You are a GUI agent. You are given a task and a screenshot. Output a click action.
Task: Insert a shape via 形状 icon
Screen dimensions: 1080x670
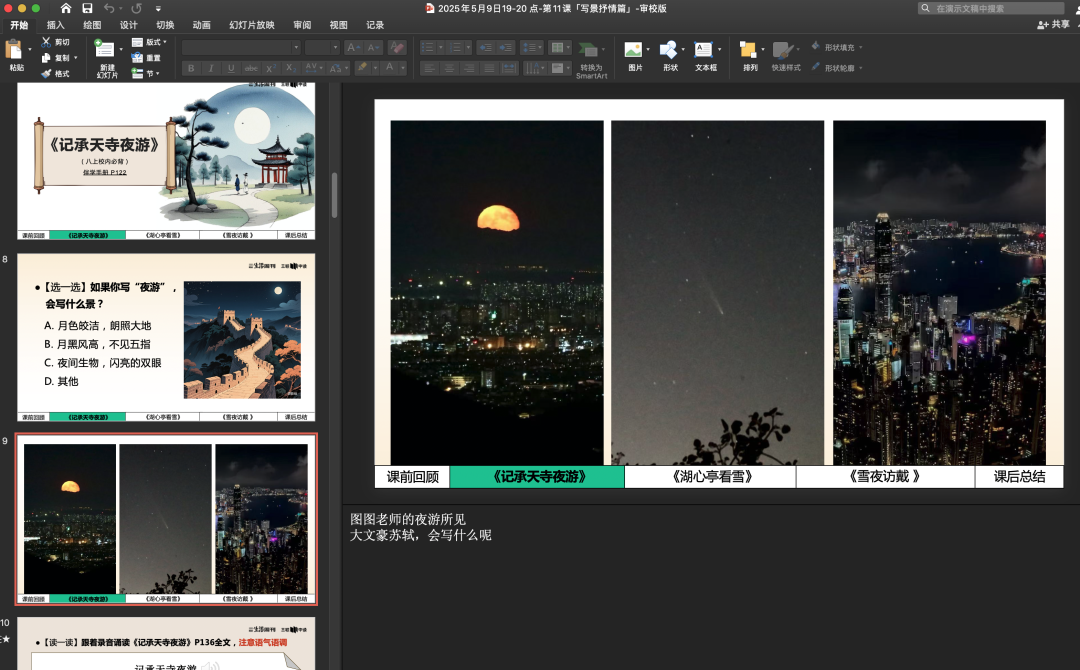click(669, 50)
